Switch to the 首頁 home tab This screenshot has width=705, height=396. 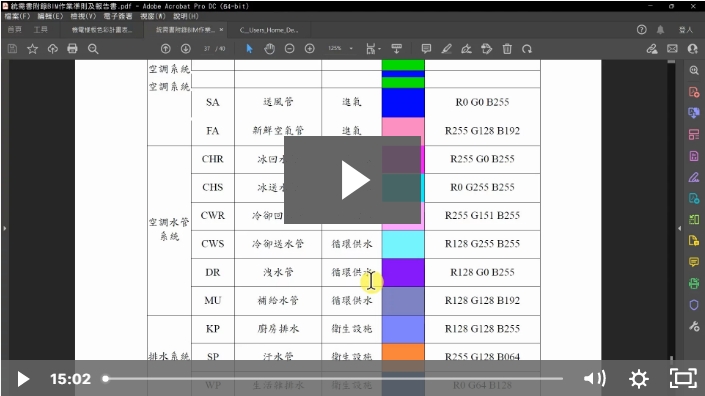pos(15,30)
